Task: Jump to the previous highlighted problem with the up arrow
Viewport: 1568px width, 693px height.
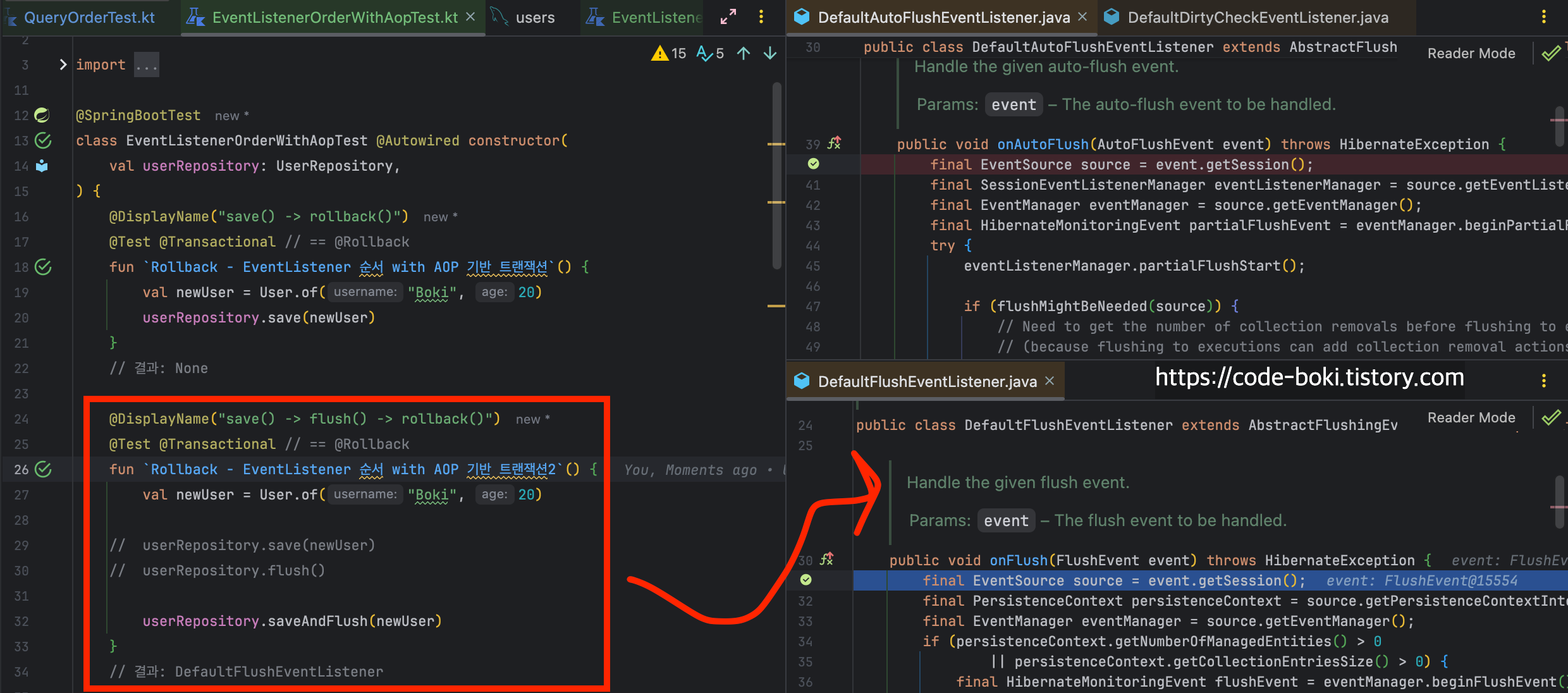Action: point(744,54)
